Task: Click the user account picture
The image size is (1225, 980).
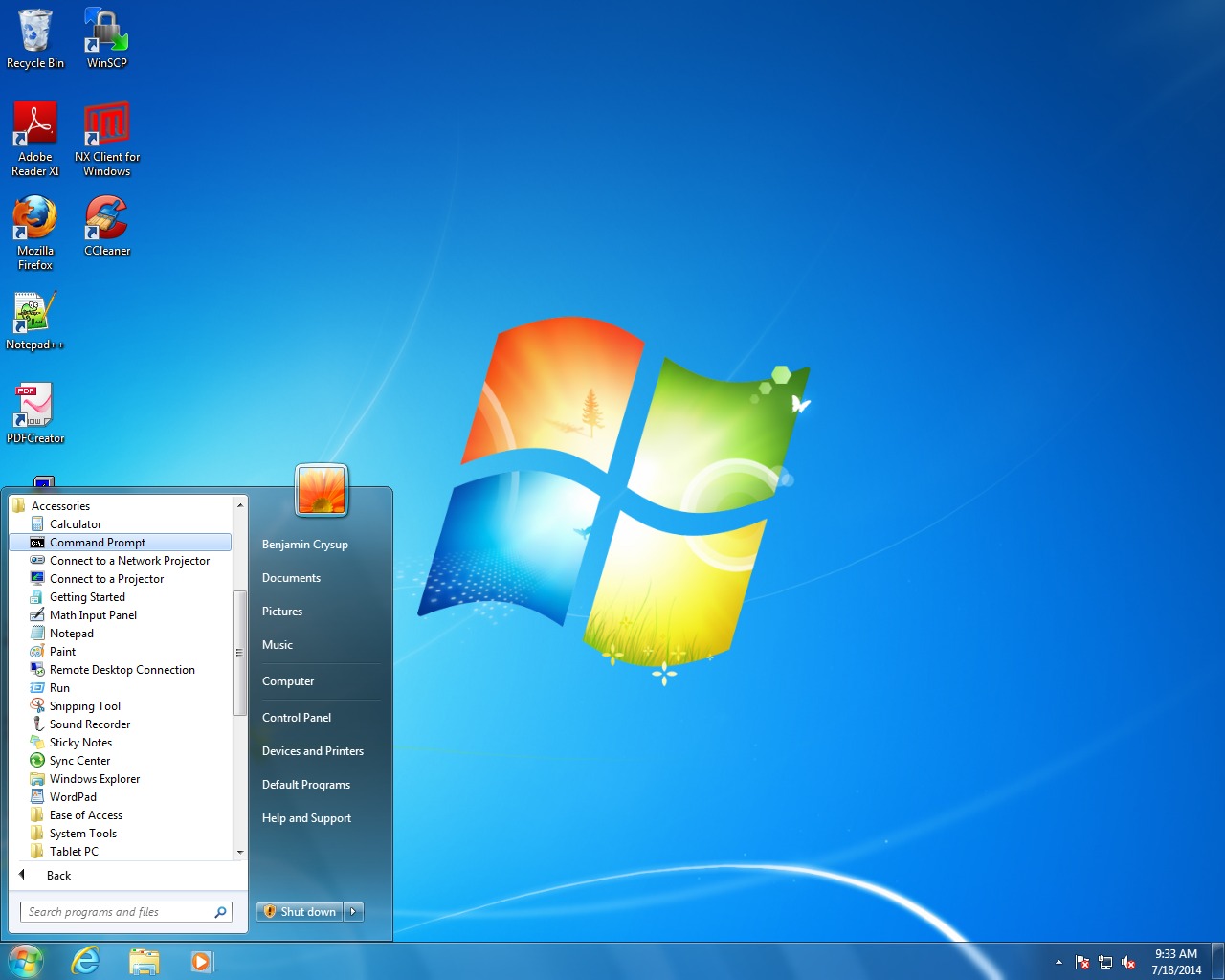Action: click(322, 490)
